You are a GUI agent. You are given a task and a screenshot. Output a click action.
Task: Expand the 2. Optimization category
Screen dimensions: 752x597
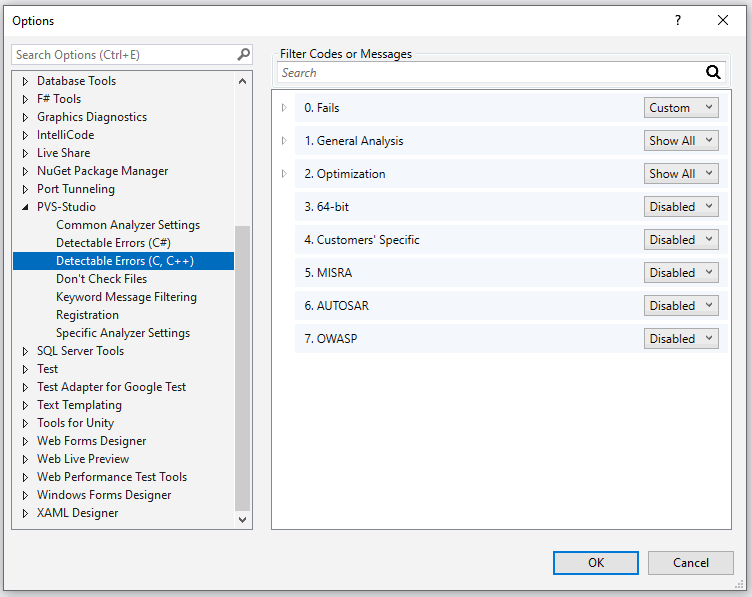pyautogui.click(x=284, y=174)
